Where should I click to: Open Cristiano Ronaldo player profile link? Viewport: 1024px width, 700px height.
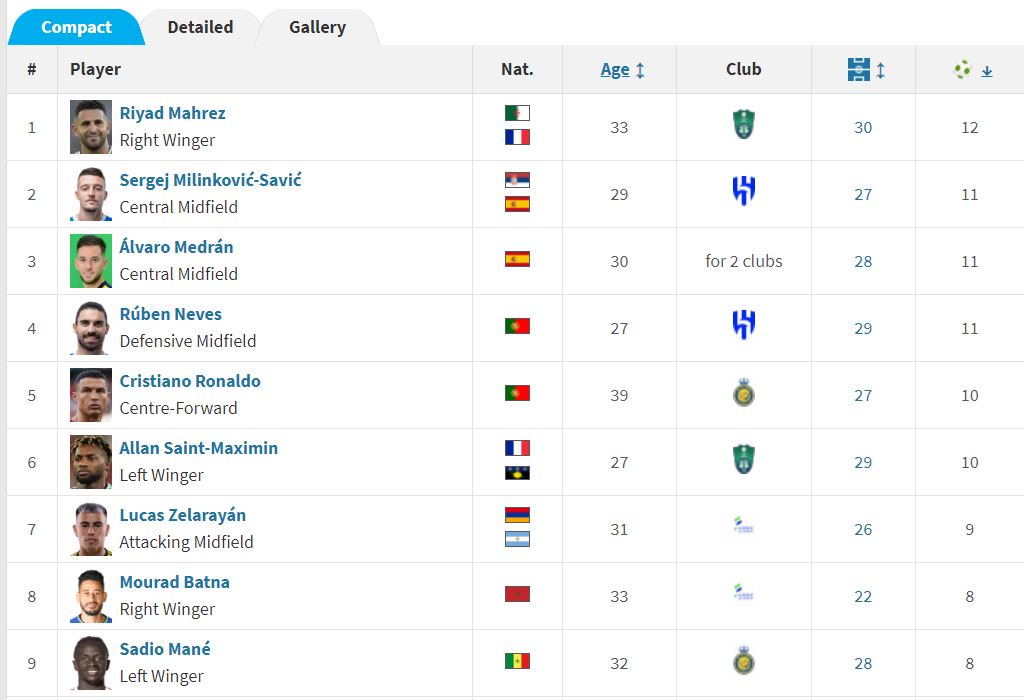tap(190, 381)
